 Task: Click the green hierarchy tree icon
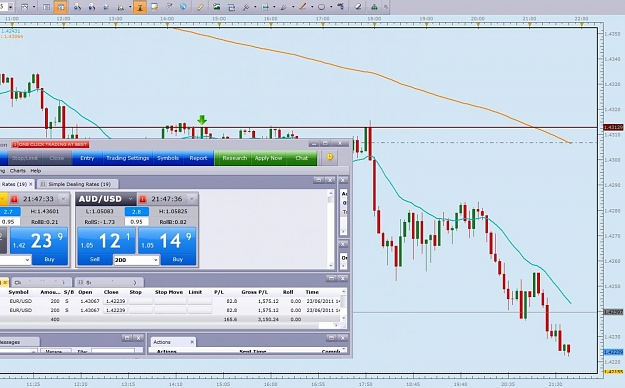(x=374, y=7)
